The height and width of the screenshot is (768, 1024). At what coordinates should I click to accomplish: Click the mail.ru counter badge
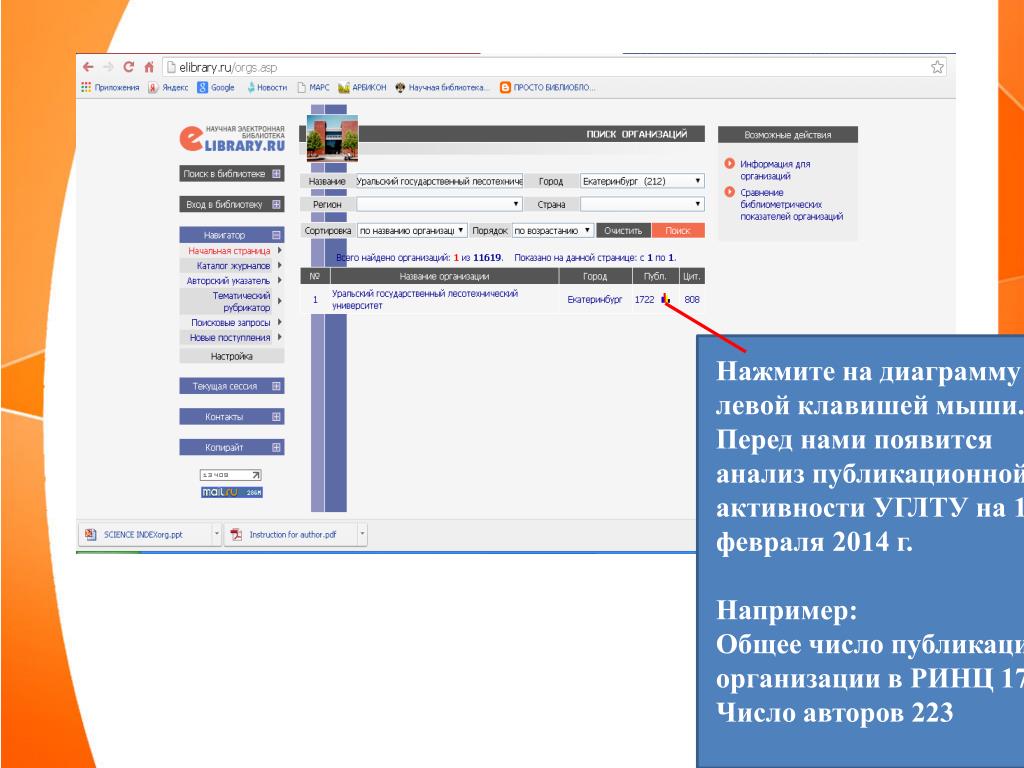232,492
